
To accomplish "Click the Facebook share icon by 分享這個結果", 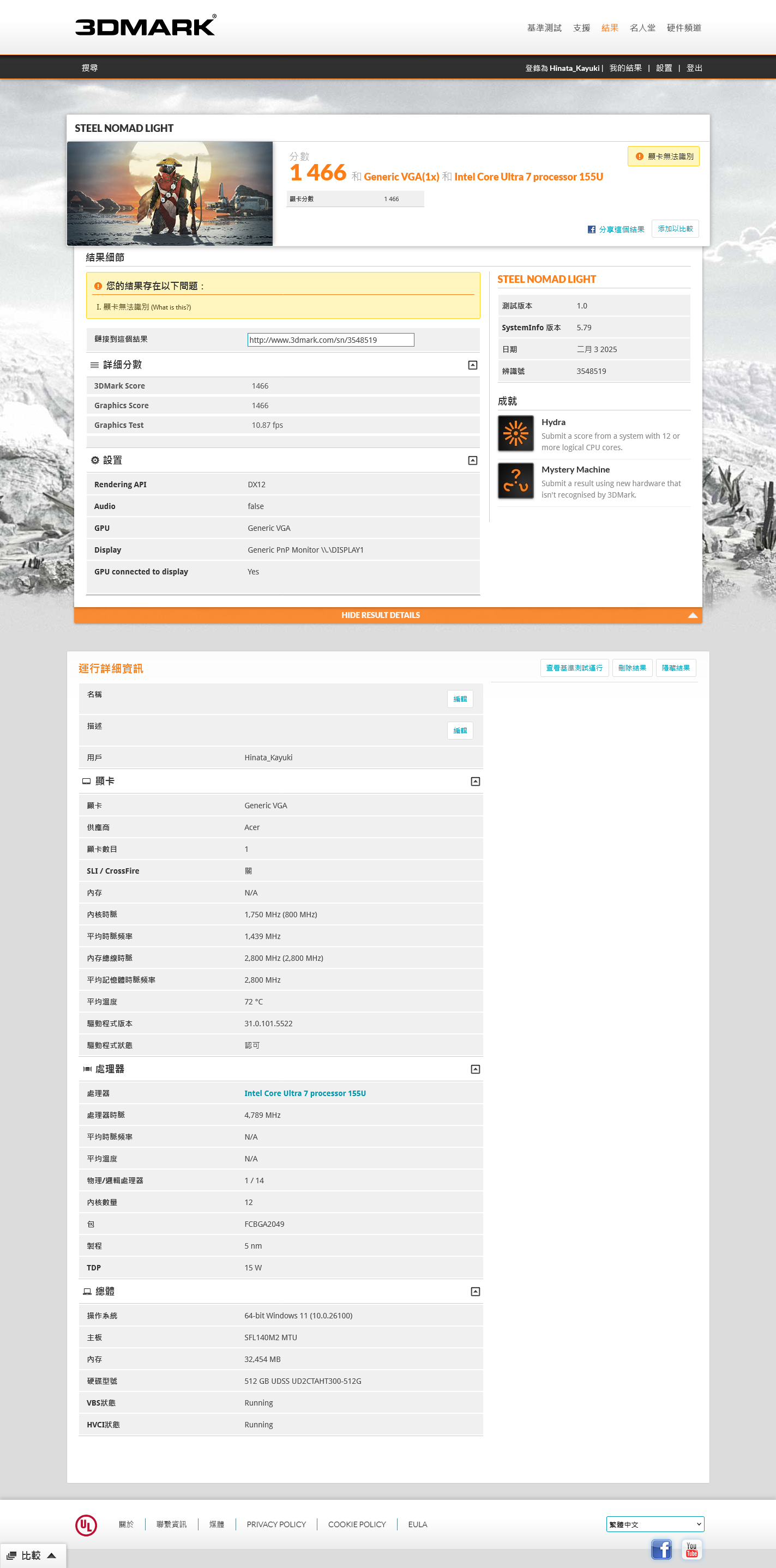I will pyautogui.click(x=591, y=229).
